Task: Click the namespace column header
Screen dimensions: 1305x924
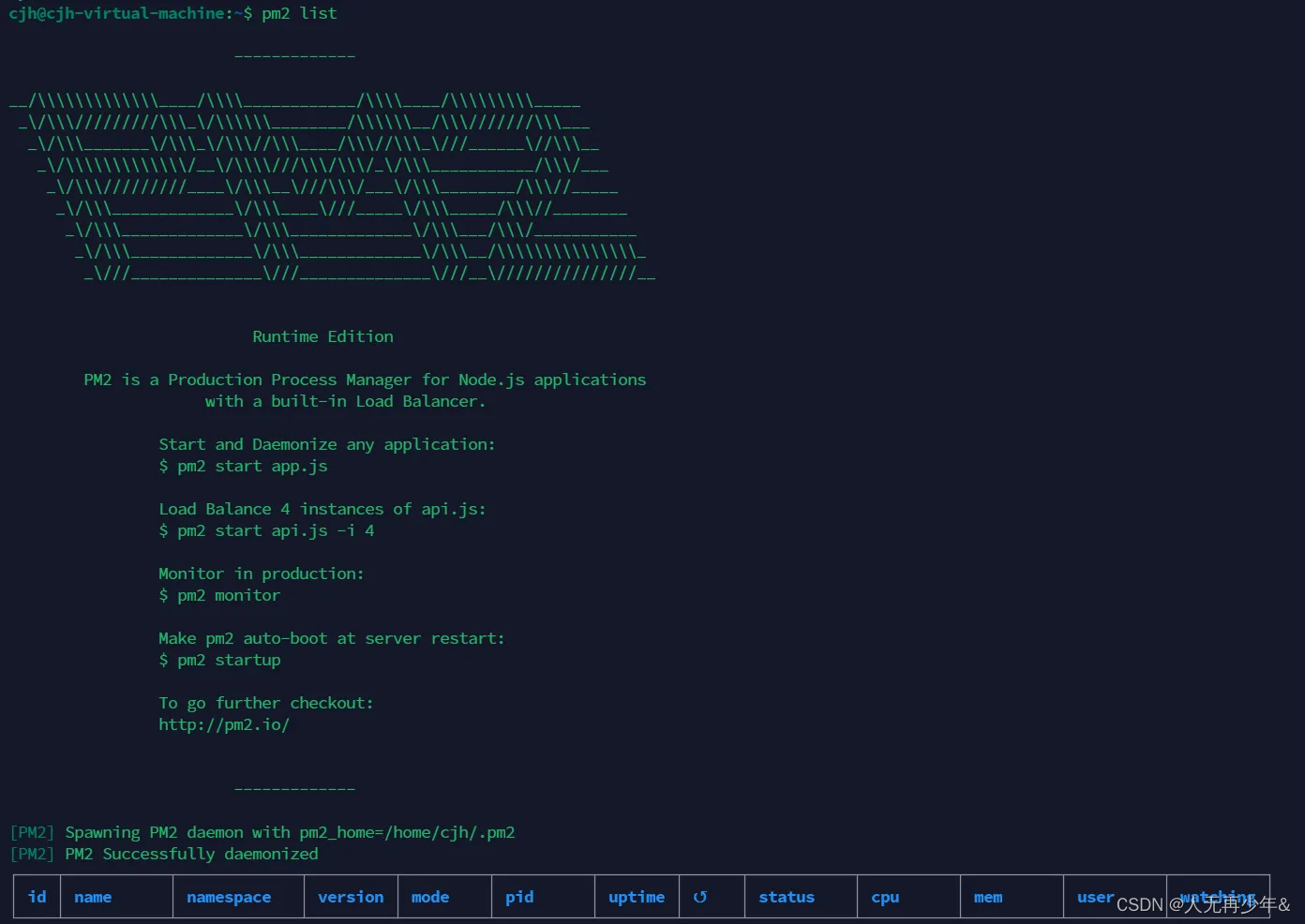Action: tap(229, 896)
